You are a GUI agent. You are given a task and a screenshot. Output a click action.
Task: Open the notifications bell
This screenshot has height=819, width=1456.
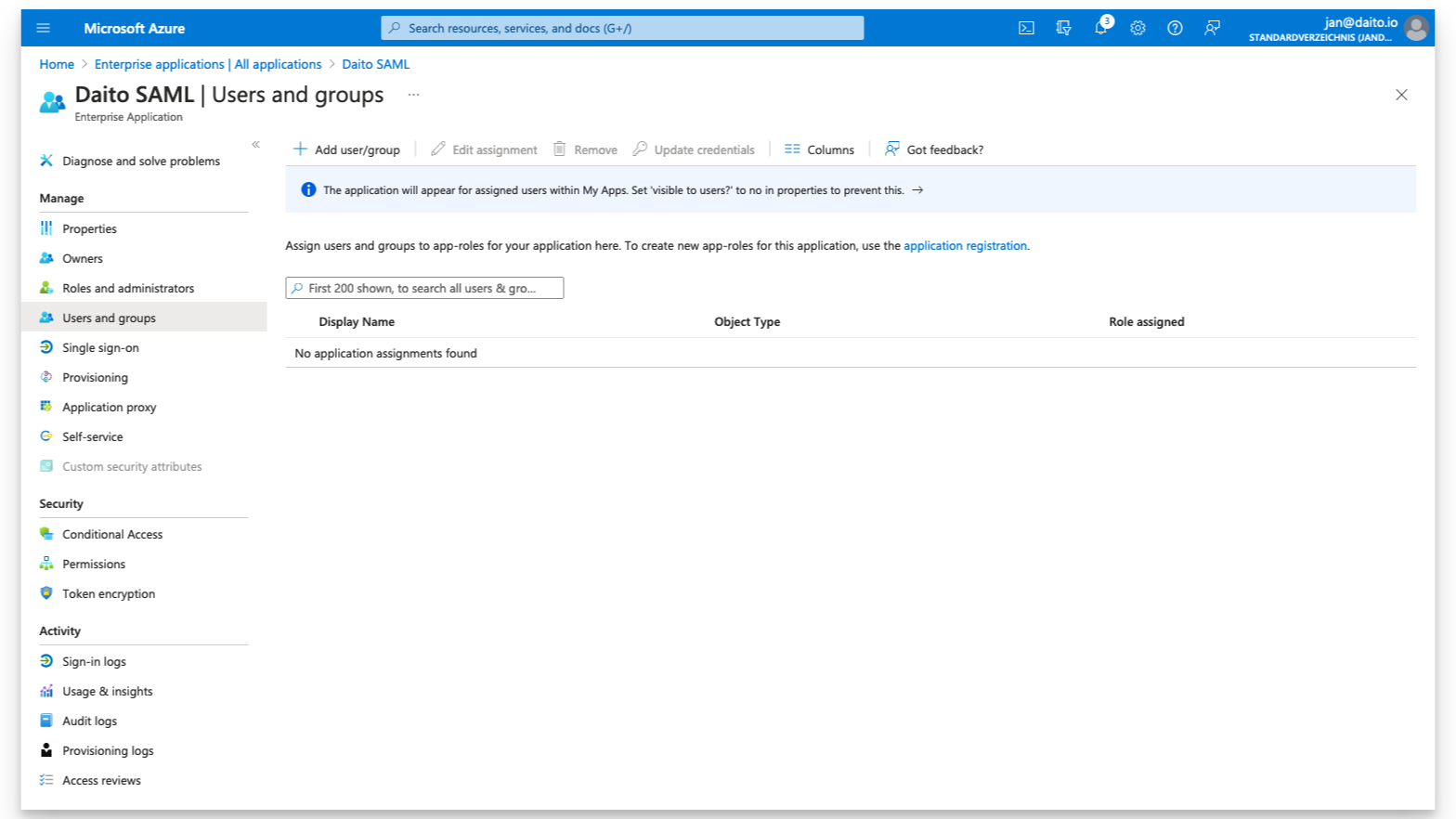click(1100, 28)
